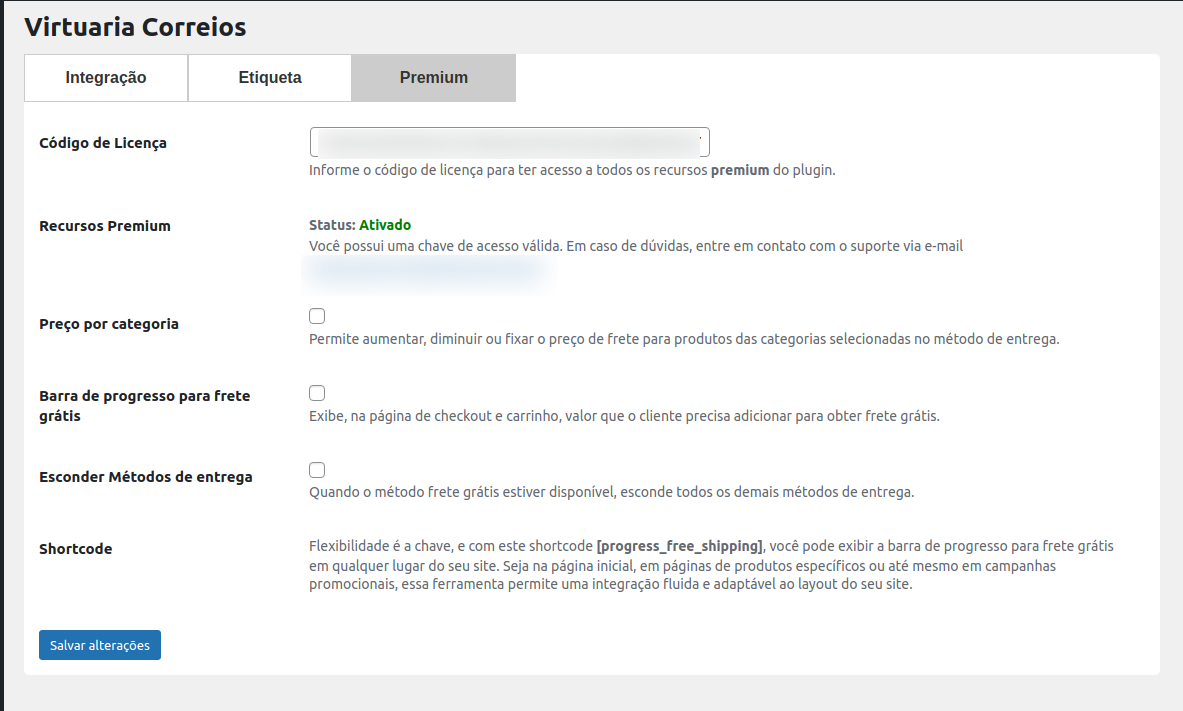This screenshot has height=711, width=1183.
Task: Click the green Ativado status text
Action: pyautogui.click(x=385, y=225)
